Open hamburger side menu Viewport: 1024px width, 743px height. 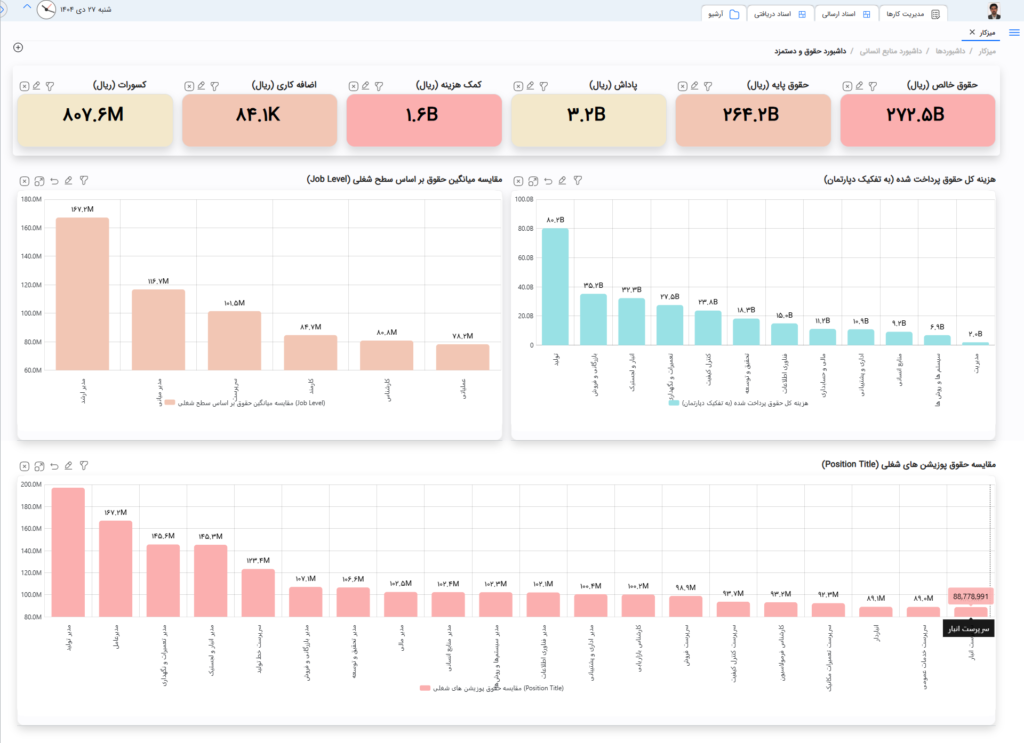click(x=1014, y=32)
